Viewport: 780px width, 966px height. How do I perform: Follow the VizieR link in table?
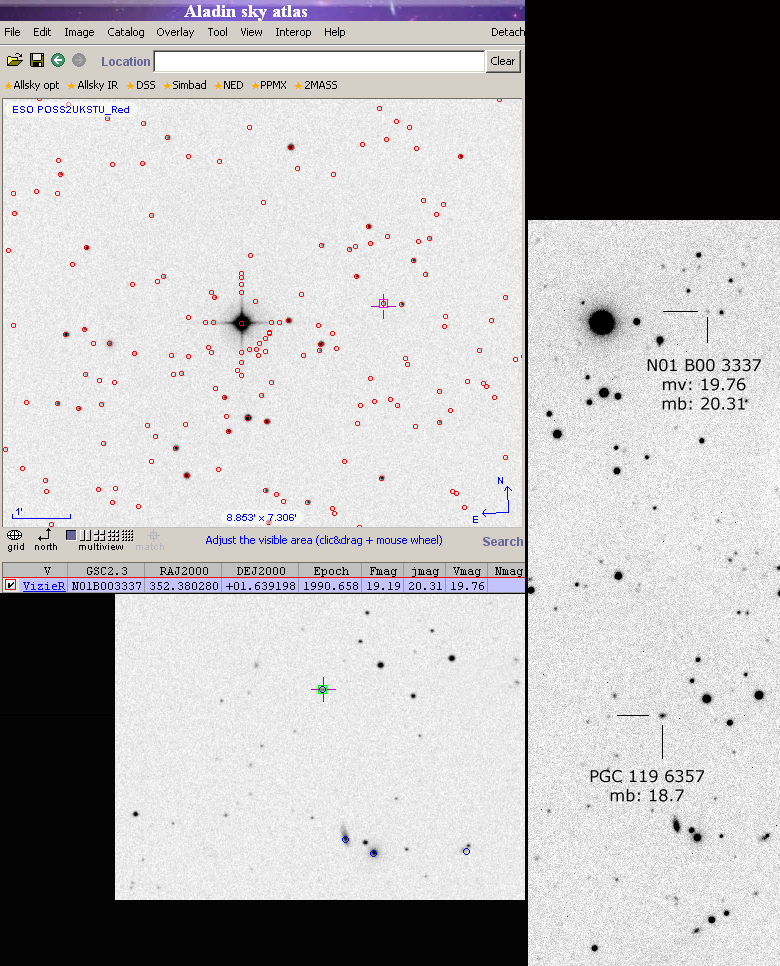(44, 586)
